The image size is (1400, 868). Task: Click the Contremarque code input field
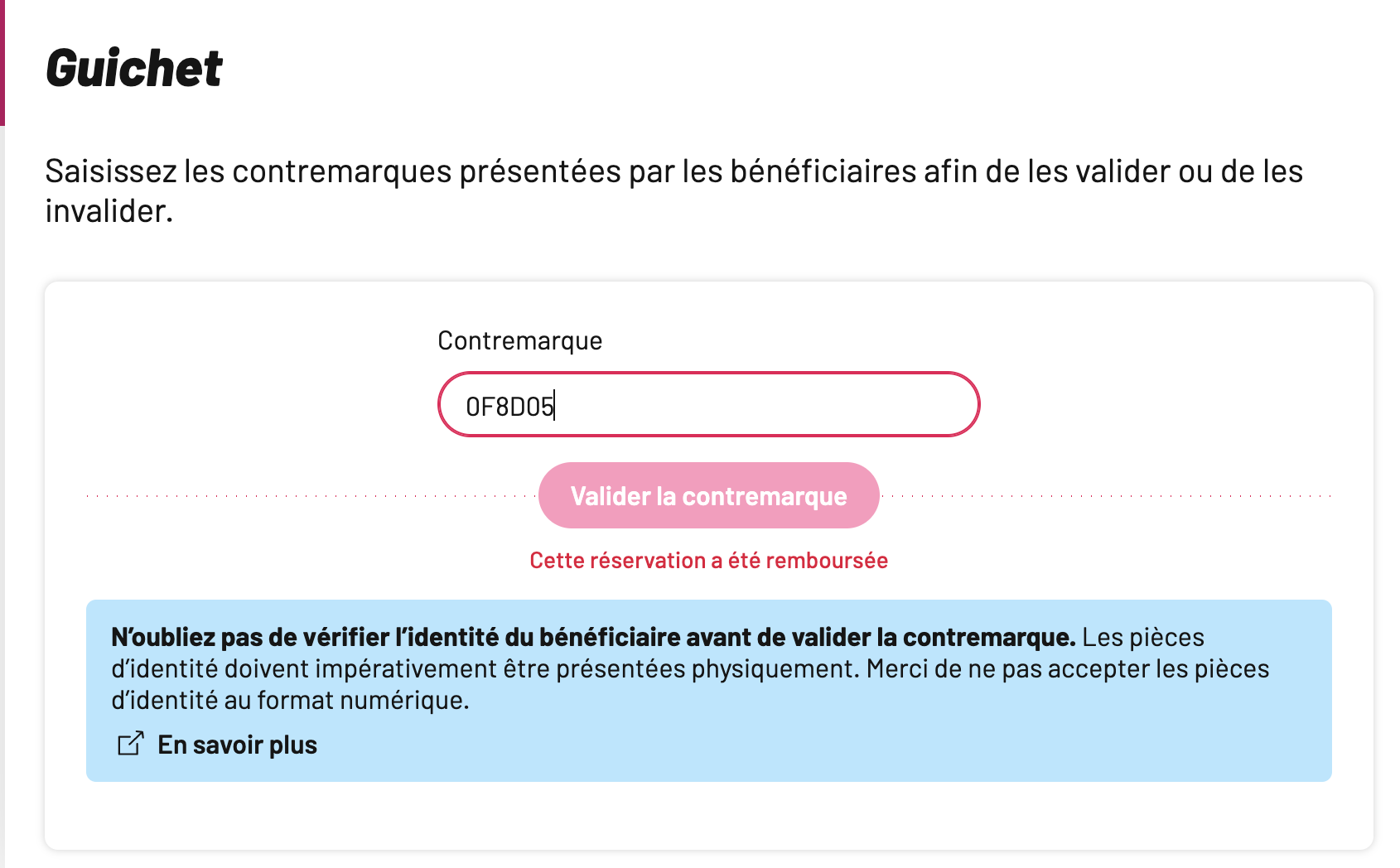tap(709, 404)
